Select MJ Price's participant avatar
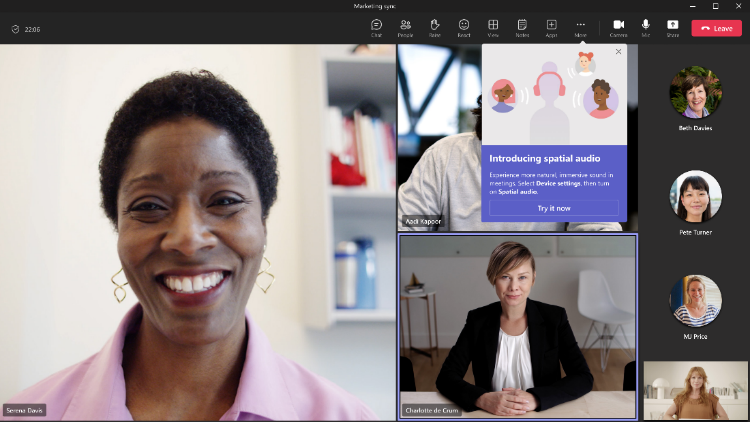The width and height of the screenshot is (750, 422). tap(695, 300)
